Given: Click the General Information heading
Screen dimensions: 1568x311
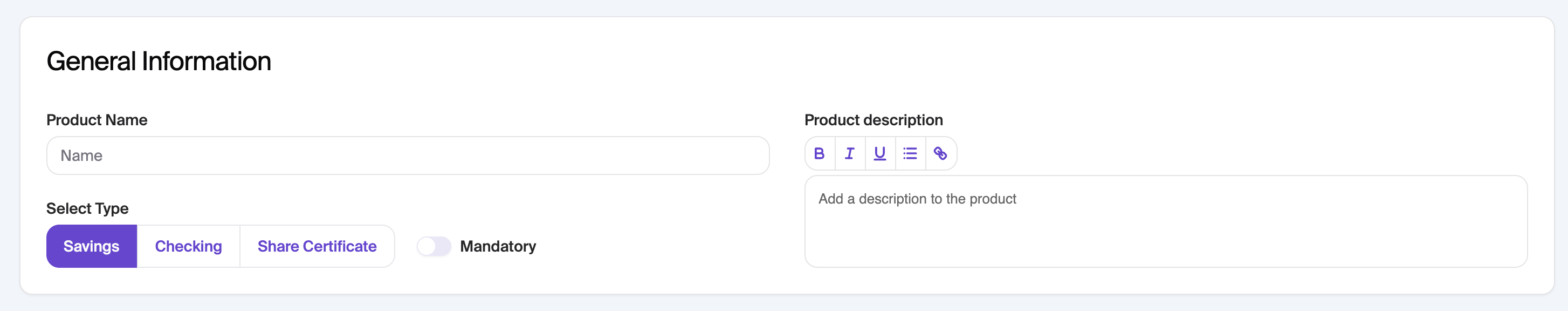Looking at the screenshot, I should 159,62.
